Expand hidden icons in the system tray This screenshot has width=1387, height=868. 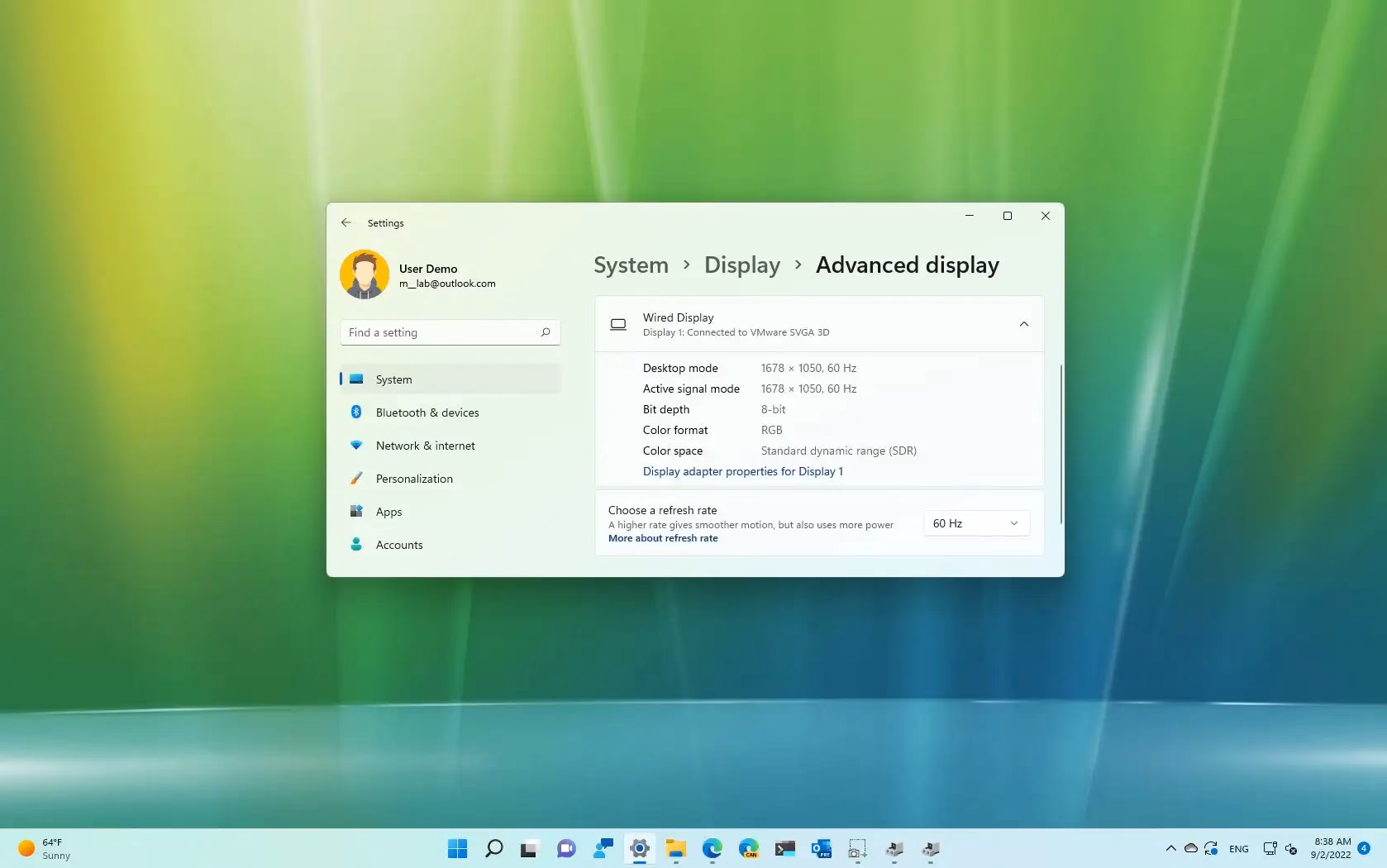tap(1171, 848)
